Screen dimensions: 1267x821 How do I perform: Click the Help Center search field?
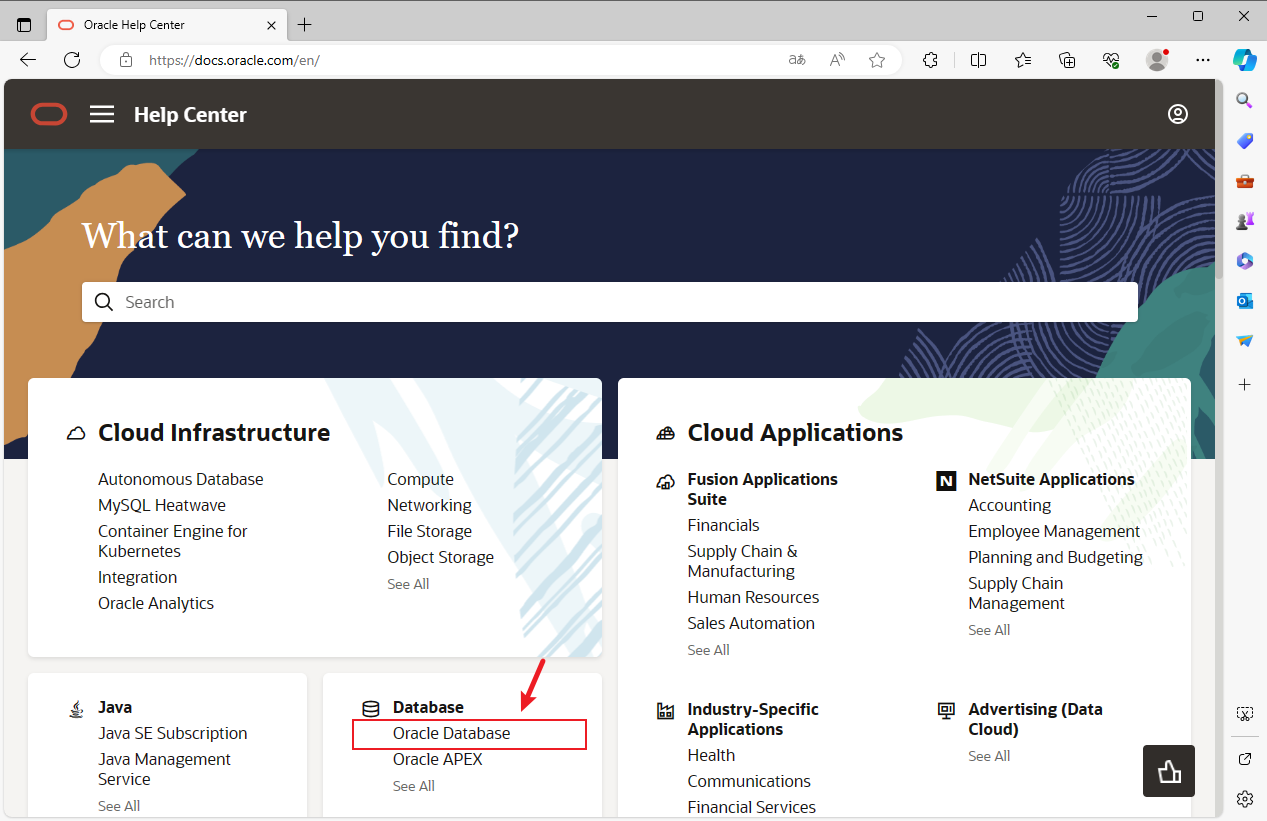[610, 302]
